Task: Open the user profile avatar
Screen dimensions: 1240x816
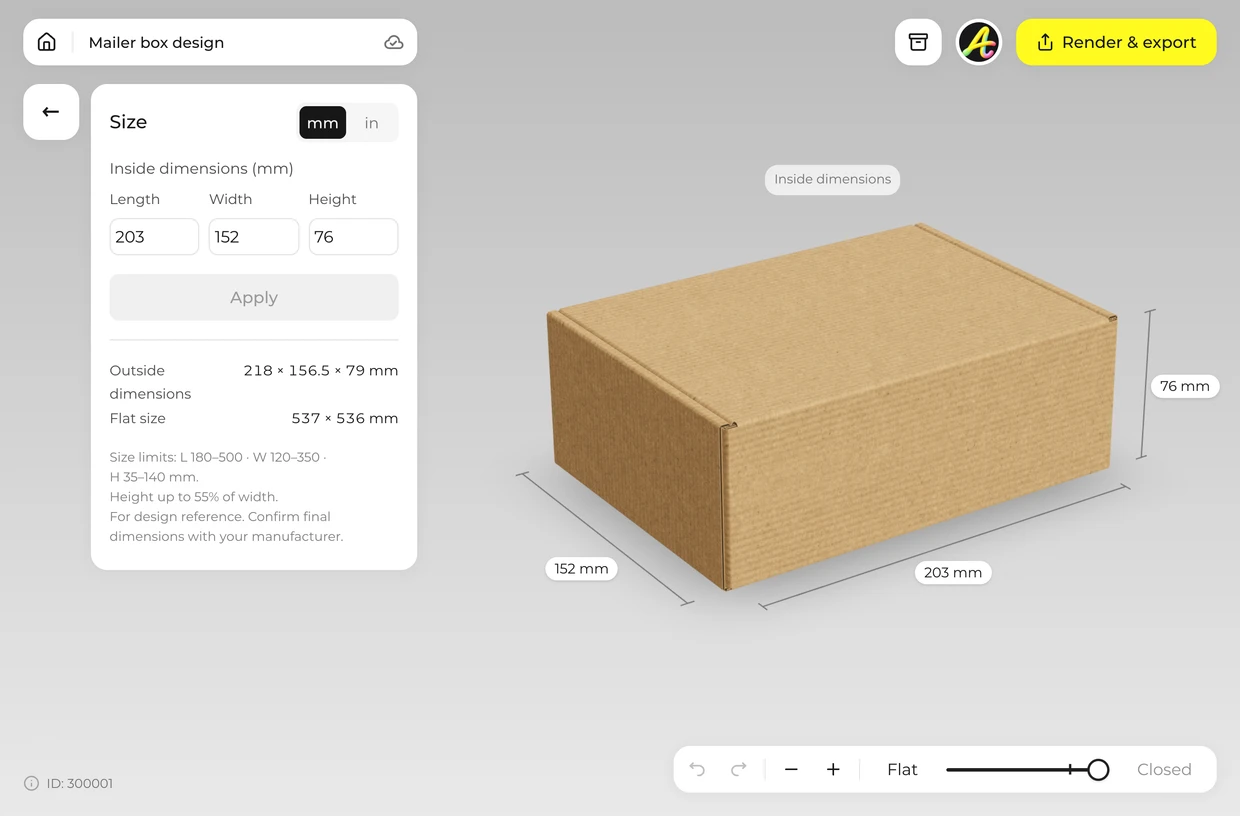Action: click(x=979, y=42)
